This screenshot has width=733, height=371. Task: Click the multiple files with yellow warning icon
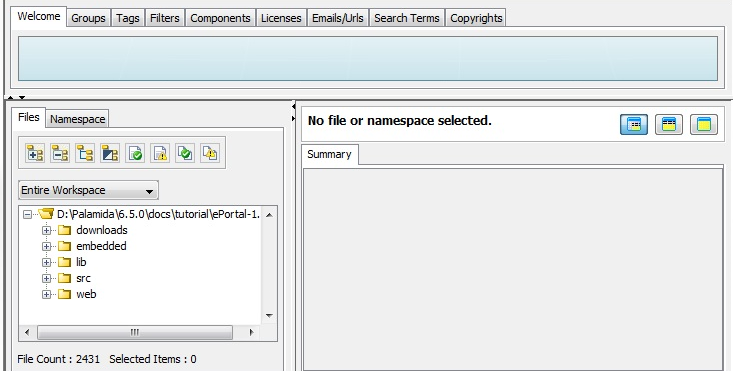click(x=210, y=153)
